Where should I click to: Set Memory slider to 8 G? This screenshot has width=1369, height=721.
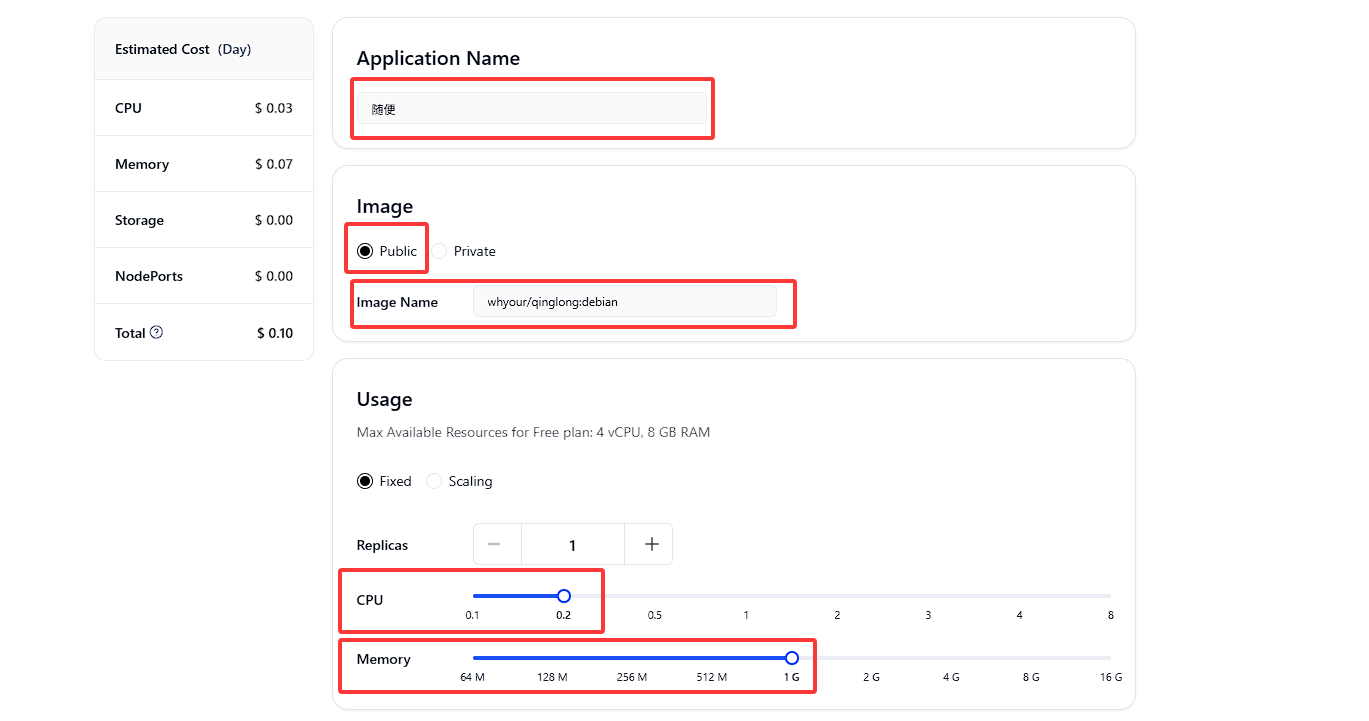tap(1031, 658)
